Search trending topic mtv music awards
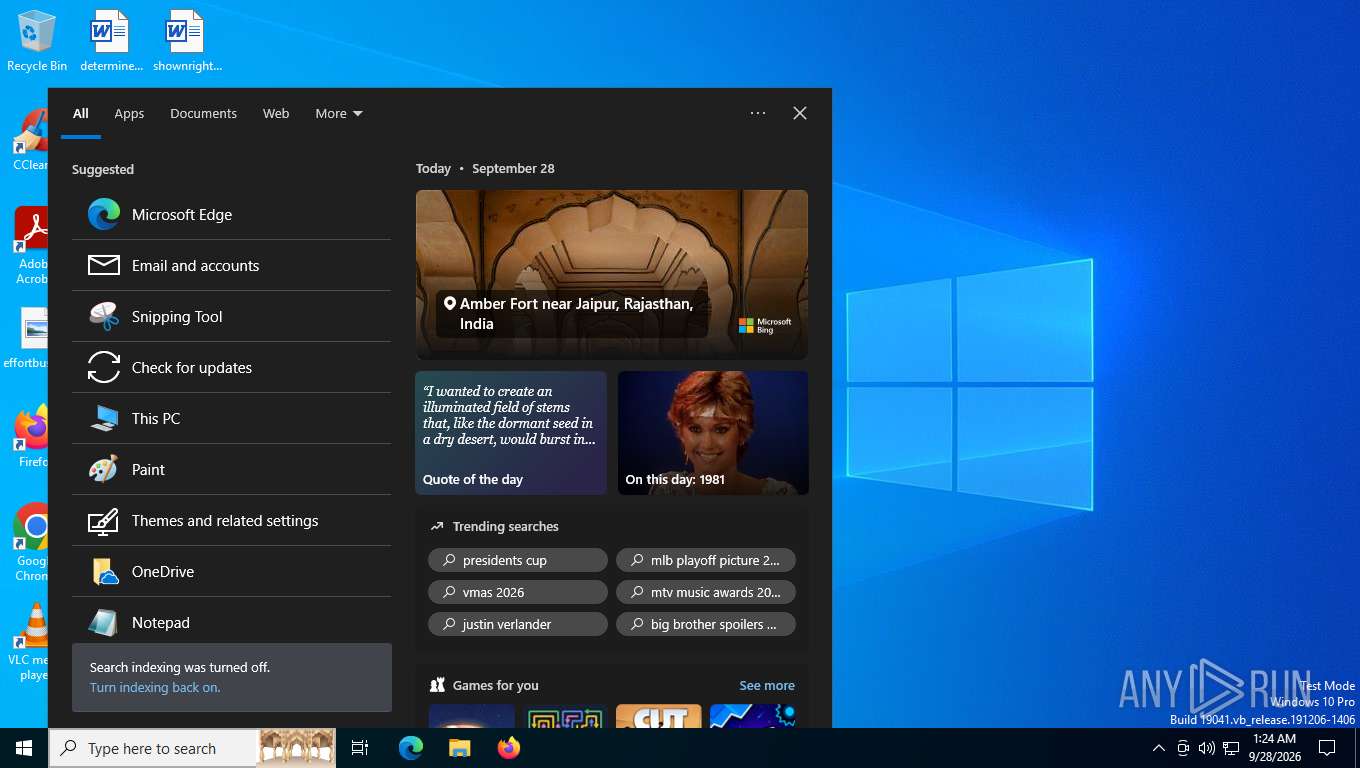 click(x=706, y=592)
